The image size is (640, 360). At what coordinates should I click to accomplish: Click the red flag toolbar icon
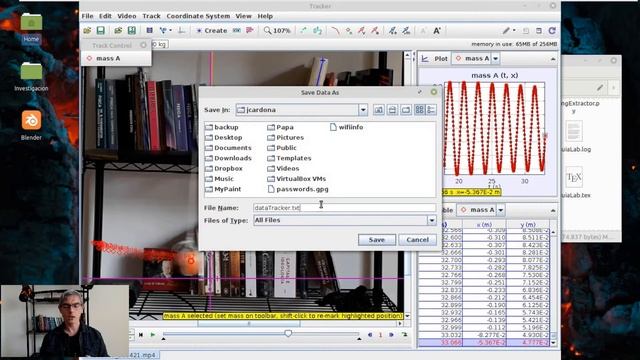click(x=250, y=31)
